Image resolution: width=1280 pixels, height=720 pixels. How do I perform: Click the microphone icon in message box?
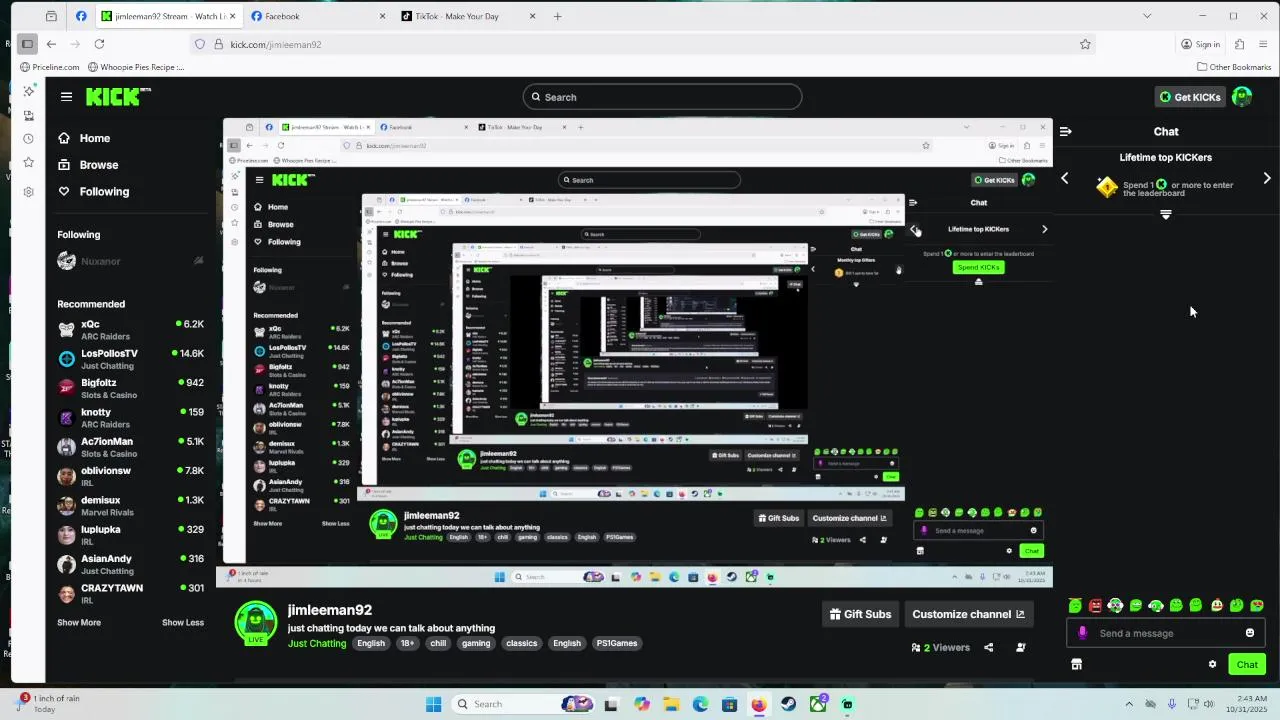(1083, 633)
